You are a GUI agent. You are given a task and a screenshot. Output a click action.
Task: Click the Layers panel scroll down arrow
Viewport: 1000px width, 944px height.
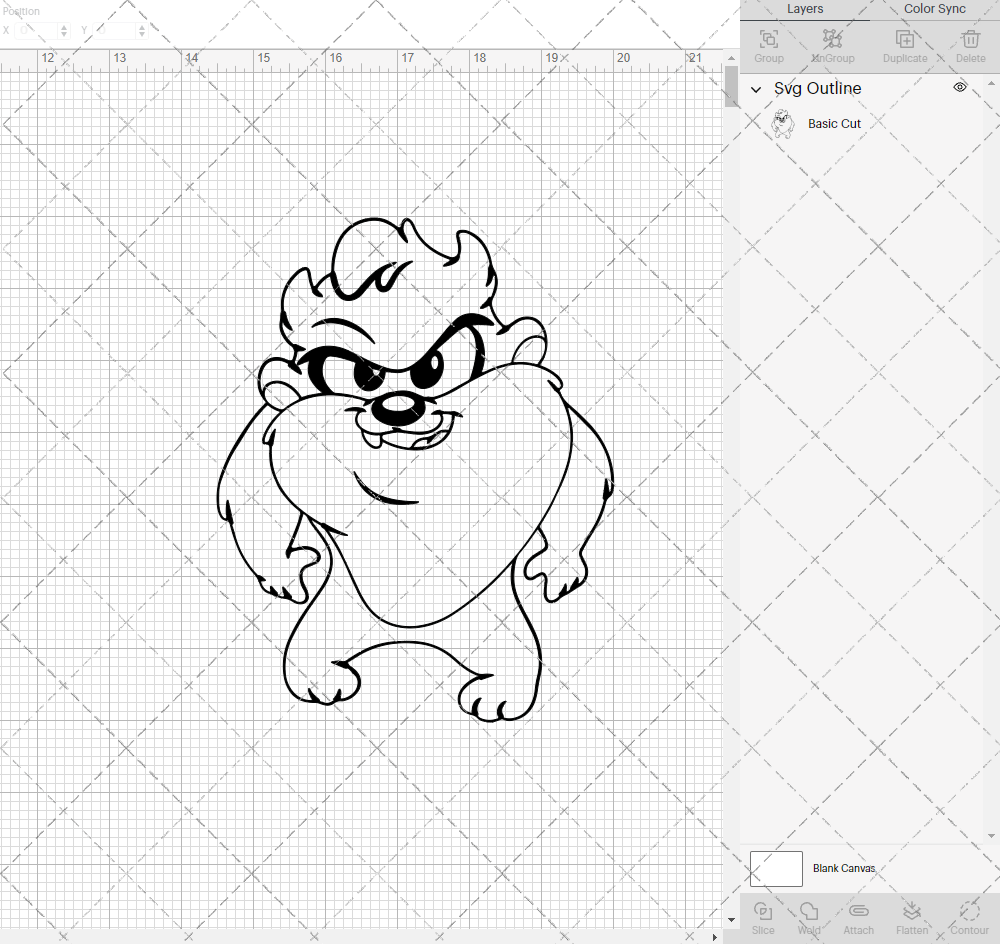coord(990,836)
